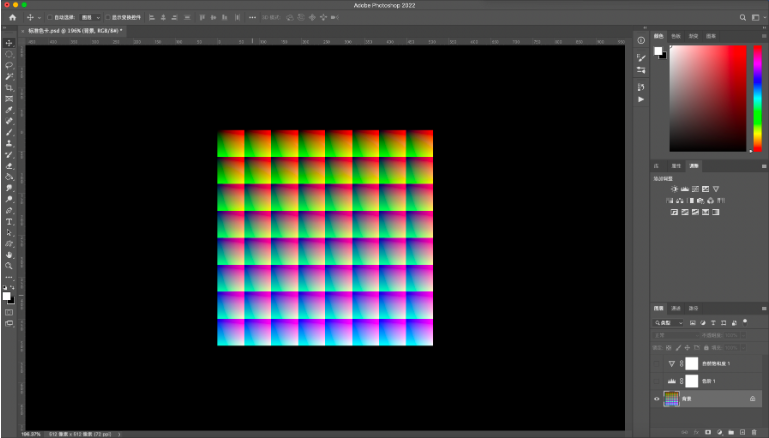This screenshot has height=438, width=769.
Task: Click the color picker gradient field
Action: tap(708, 98)
